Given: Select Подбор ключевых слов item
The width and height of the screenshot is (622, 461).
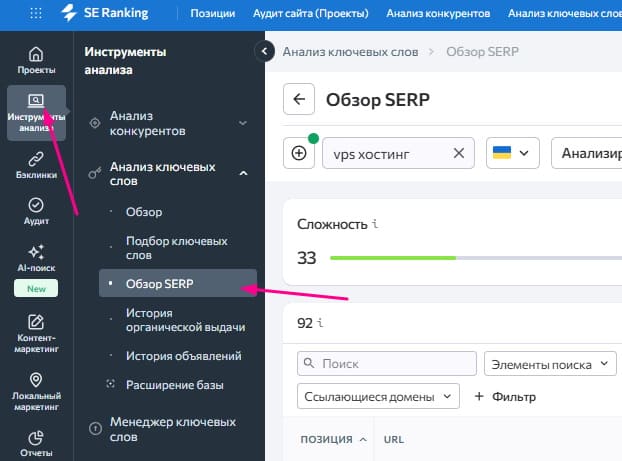Looking at the screenshot, I should coord(177,248).
